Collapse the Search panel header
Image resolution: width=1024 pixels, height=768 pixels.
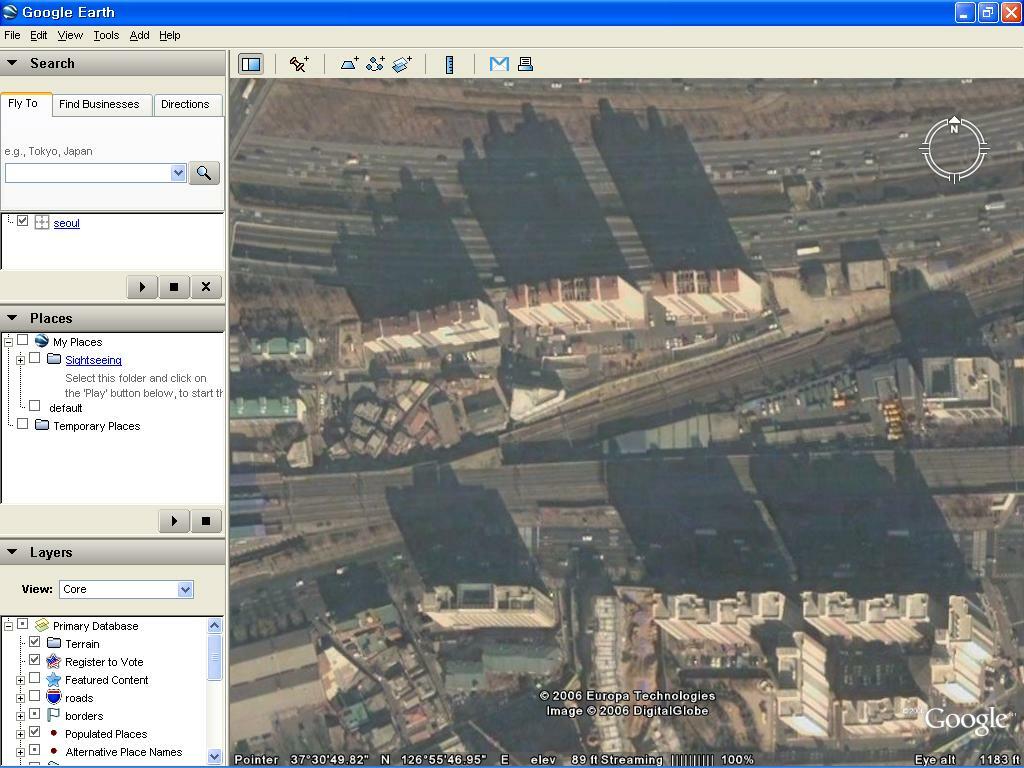coord(12,63)
